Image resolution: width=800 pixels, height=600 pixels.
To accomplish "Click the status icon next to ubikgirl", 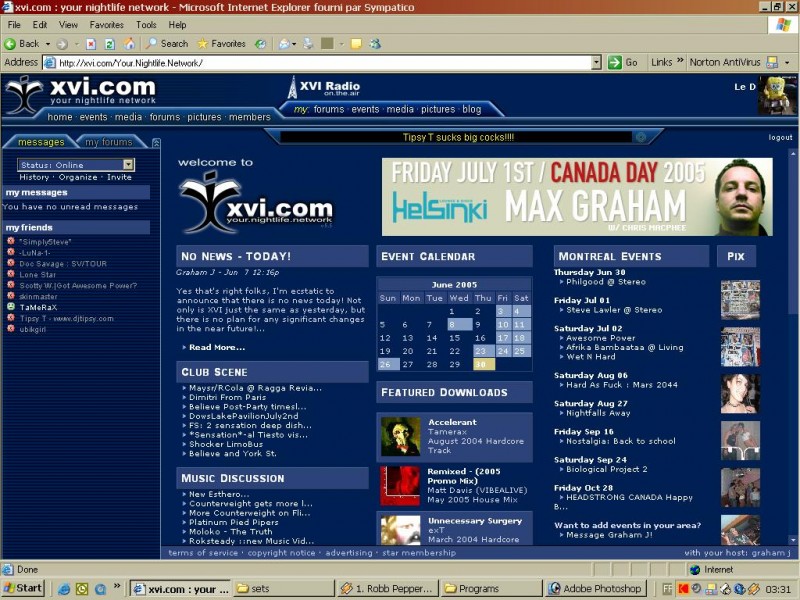I will coord(11,329).
